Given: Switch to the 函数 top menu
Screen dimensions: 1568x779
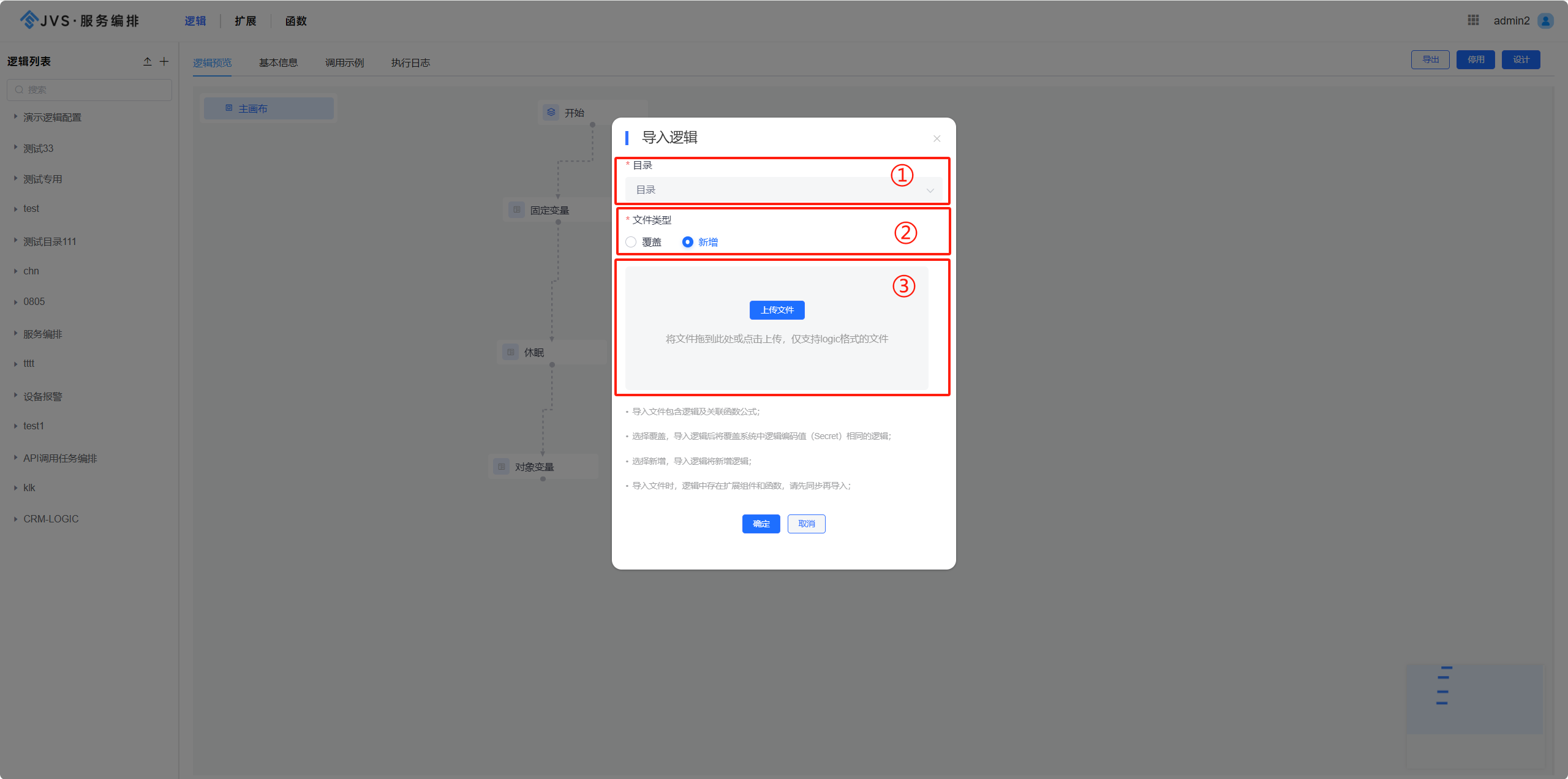Looking at the screenshot, I should click(x=296, y=21).
